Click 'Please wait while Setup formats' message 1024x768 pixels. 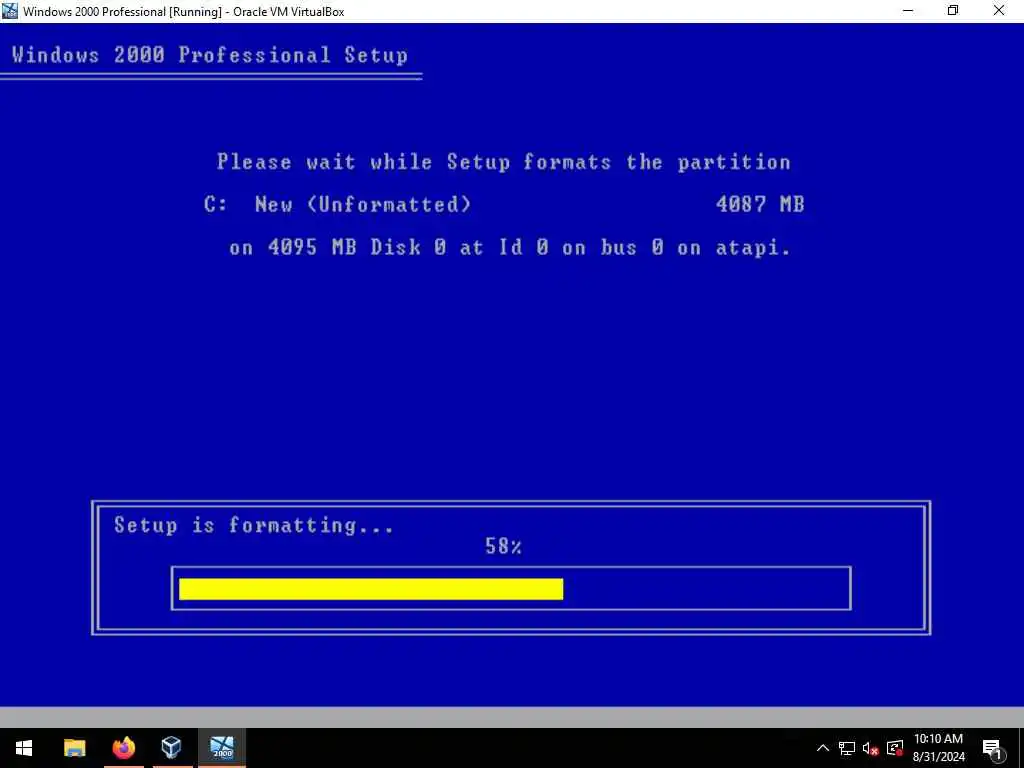(x=504, y=162)
